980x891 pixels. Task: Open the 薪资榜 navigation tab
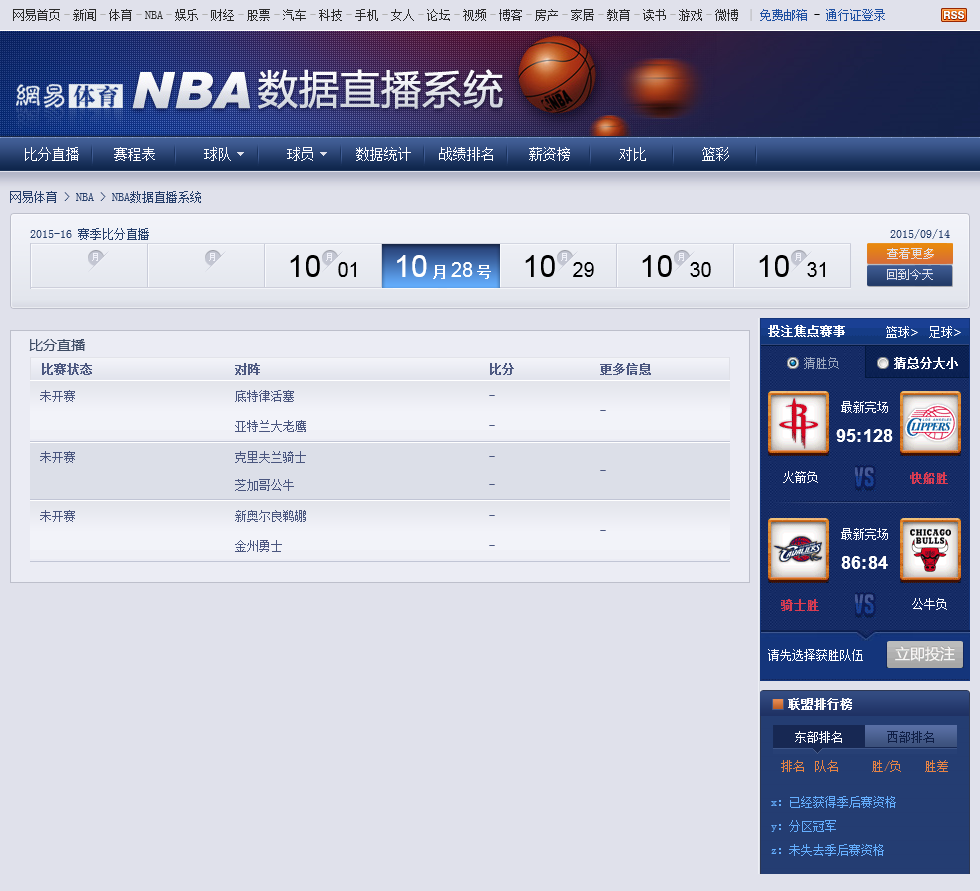(x=549, y=154)
